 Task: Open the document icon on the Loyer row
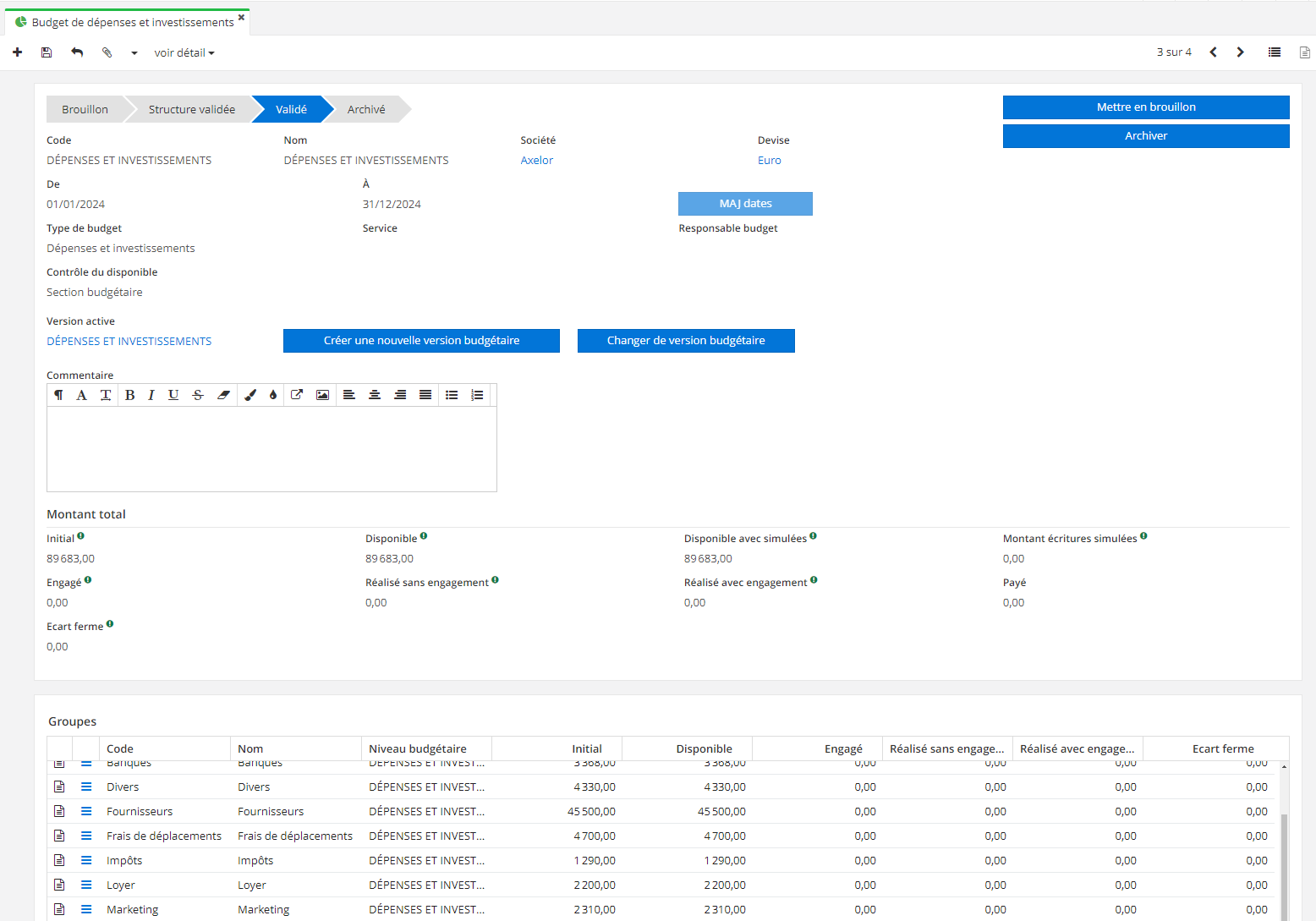pyautogui.click(x=59, y=885)
